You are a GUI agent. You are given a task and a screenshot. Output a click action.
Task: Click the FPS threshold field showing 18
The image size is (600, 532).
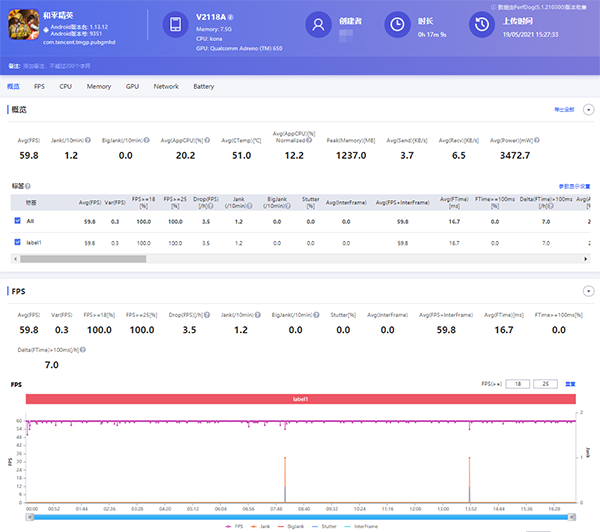(x=519, y=383)
